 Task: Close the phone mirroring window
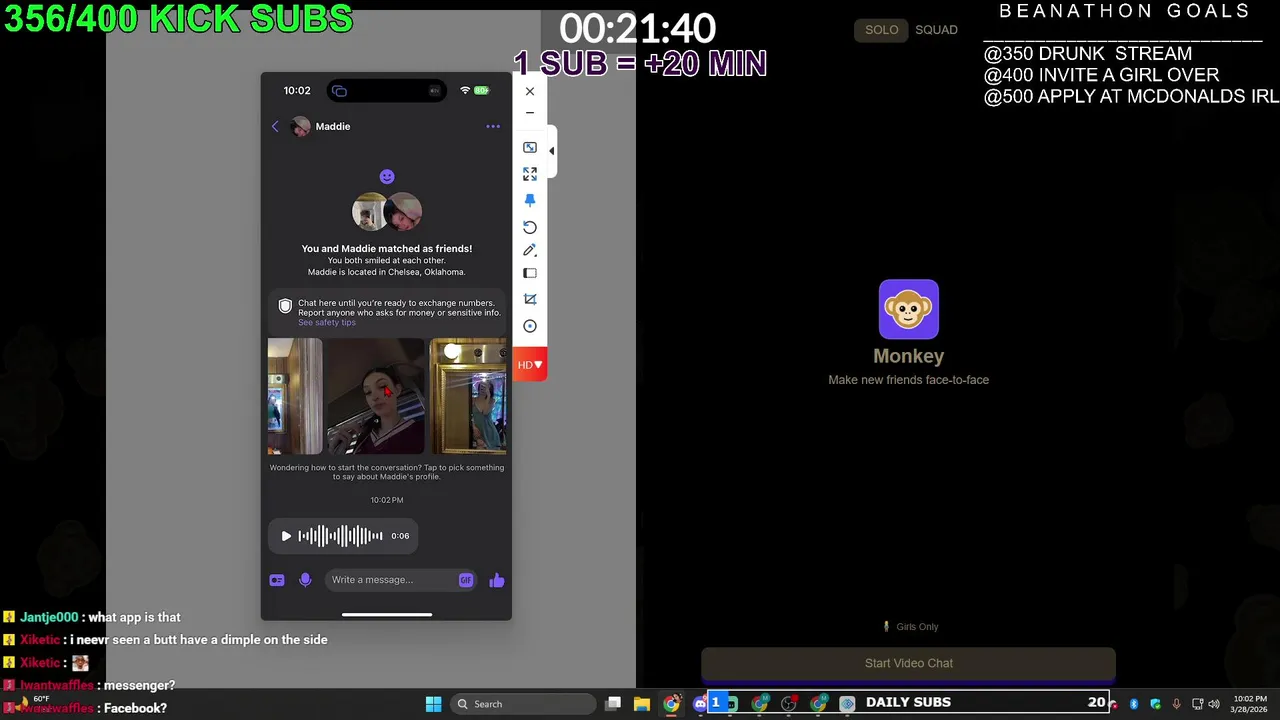530,91
